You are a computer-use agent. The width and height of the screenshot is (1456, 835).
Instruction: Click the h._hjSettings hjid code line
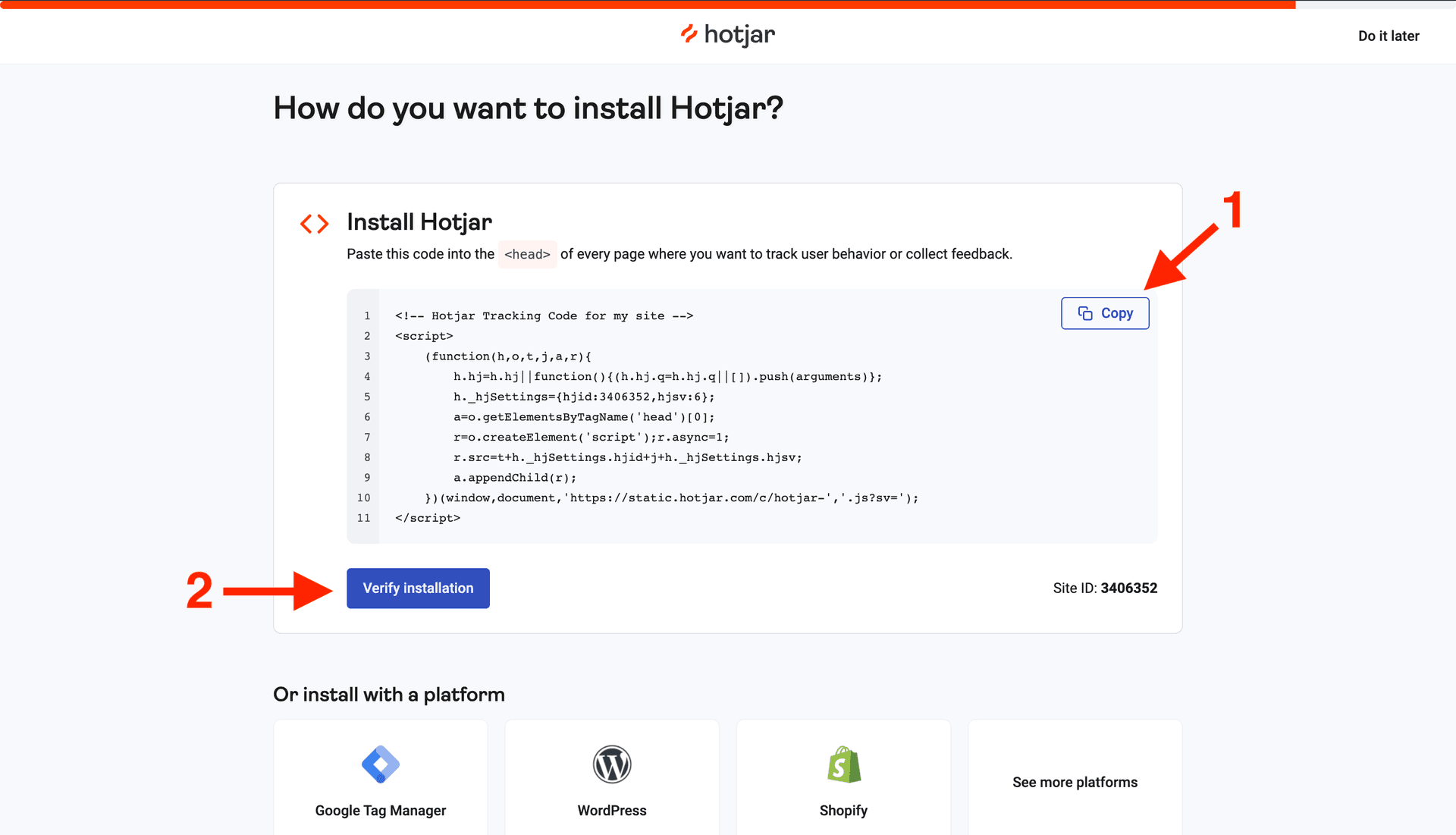pyautogui.click(x=584, y=397)
